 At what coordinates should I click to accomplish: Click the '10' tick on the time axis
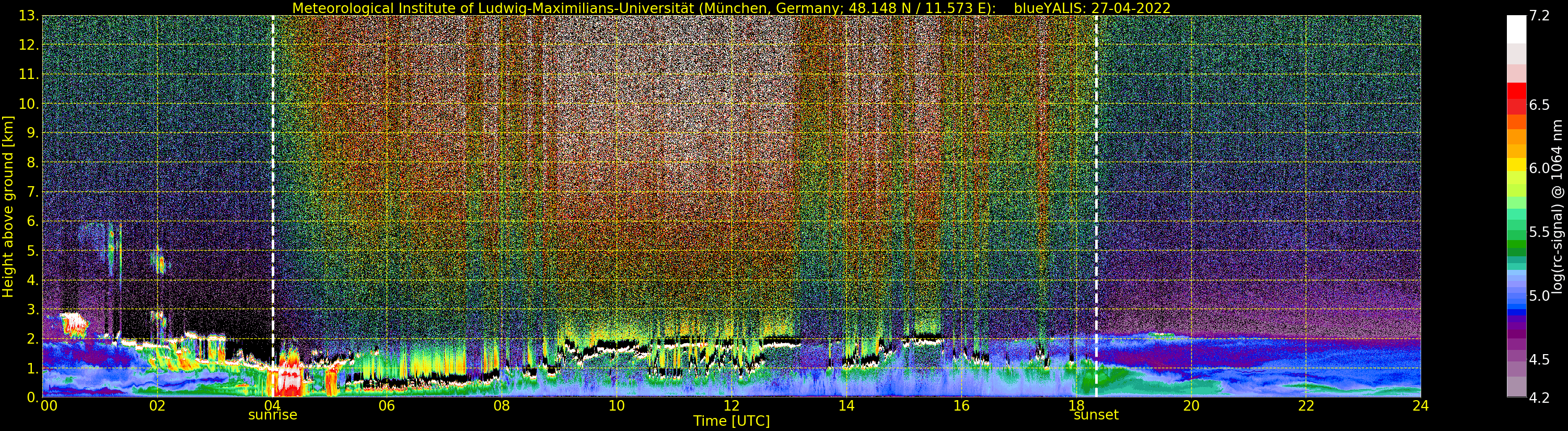coord(617,405)
